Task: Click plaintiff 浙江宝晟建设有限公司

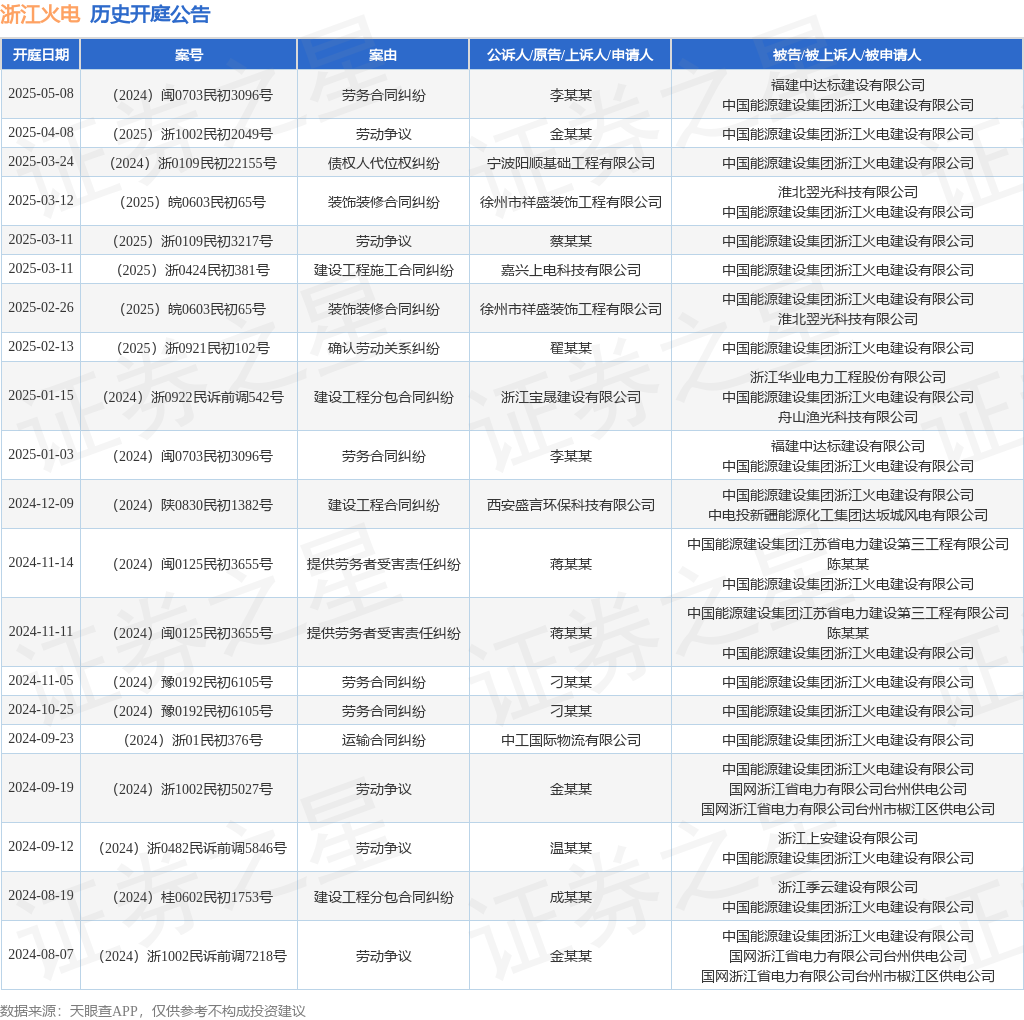Action: (571, 397)
